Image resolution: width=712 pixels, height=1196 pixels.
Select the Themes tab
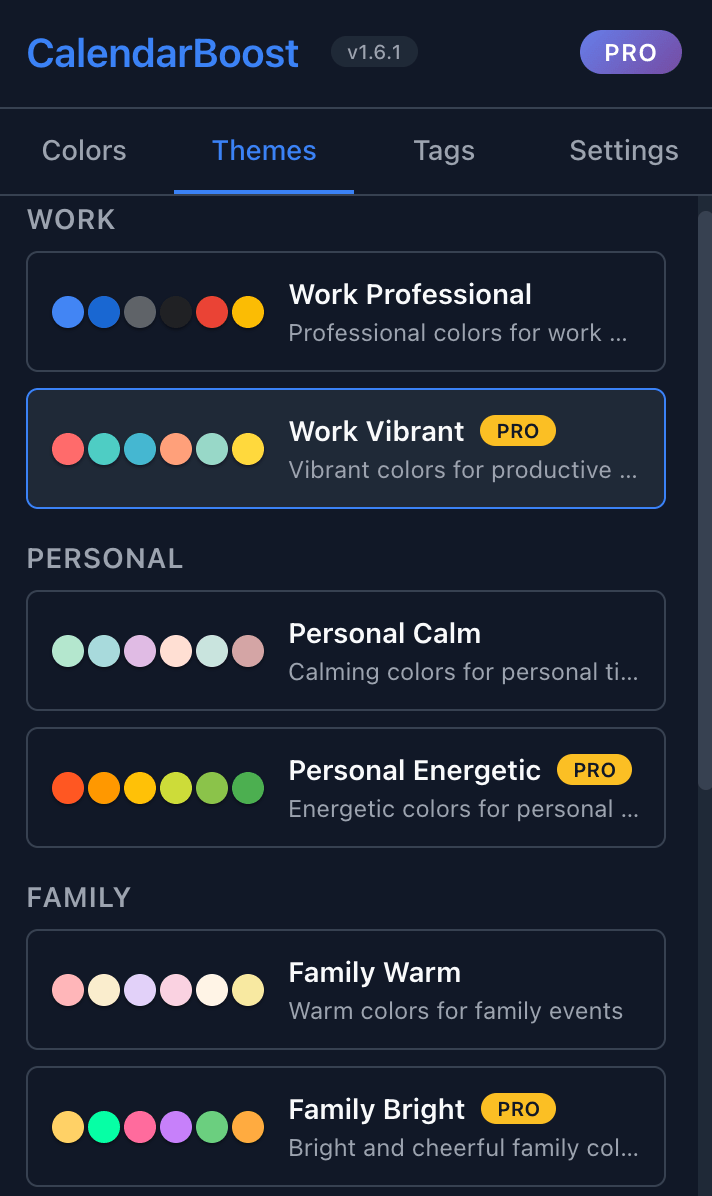[x=263, y=150]
